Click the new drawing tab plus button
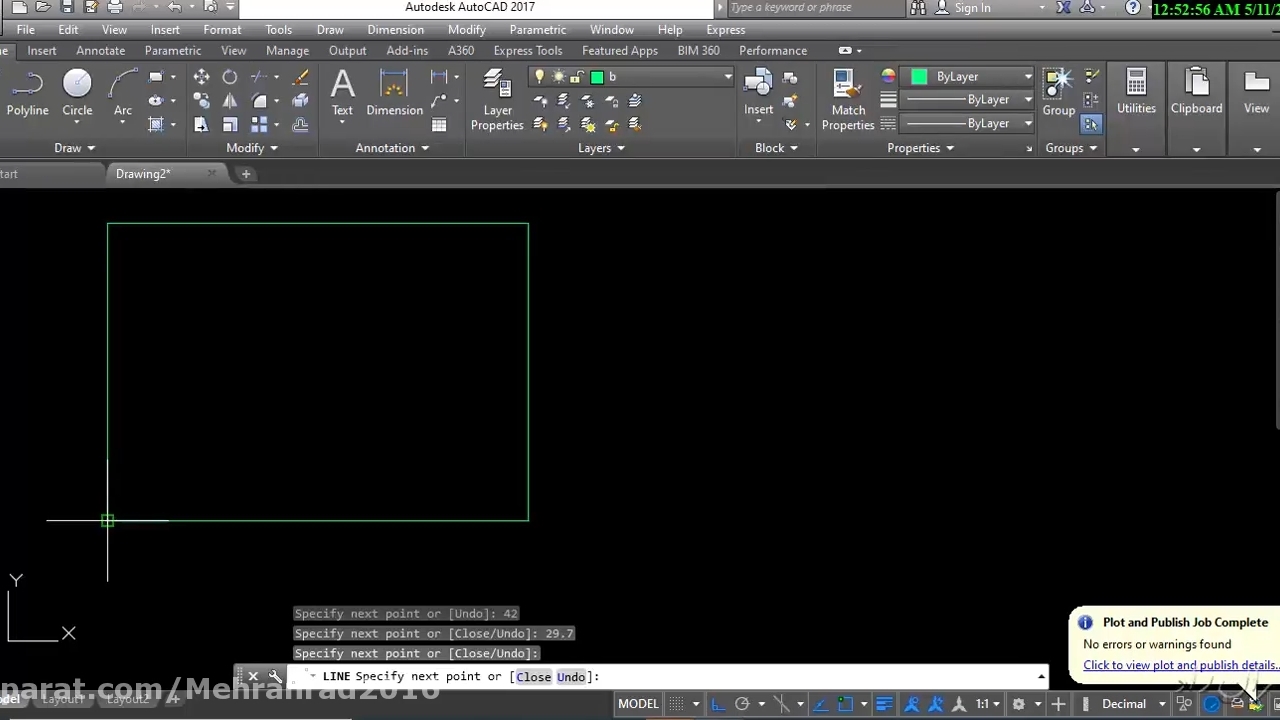The width and height of the screenshot is (1280, 720). pos(246,174)
